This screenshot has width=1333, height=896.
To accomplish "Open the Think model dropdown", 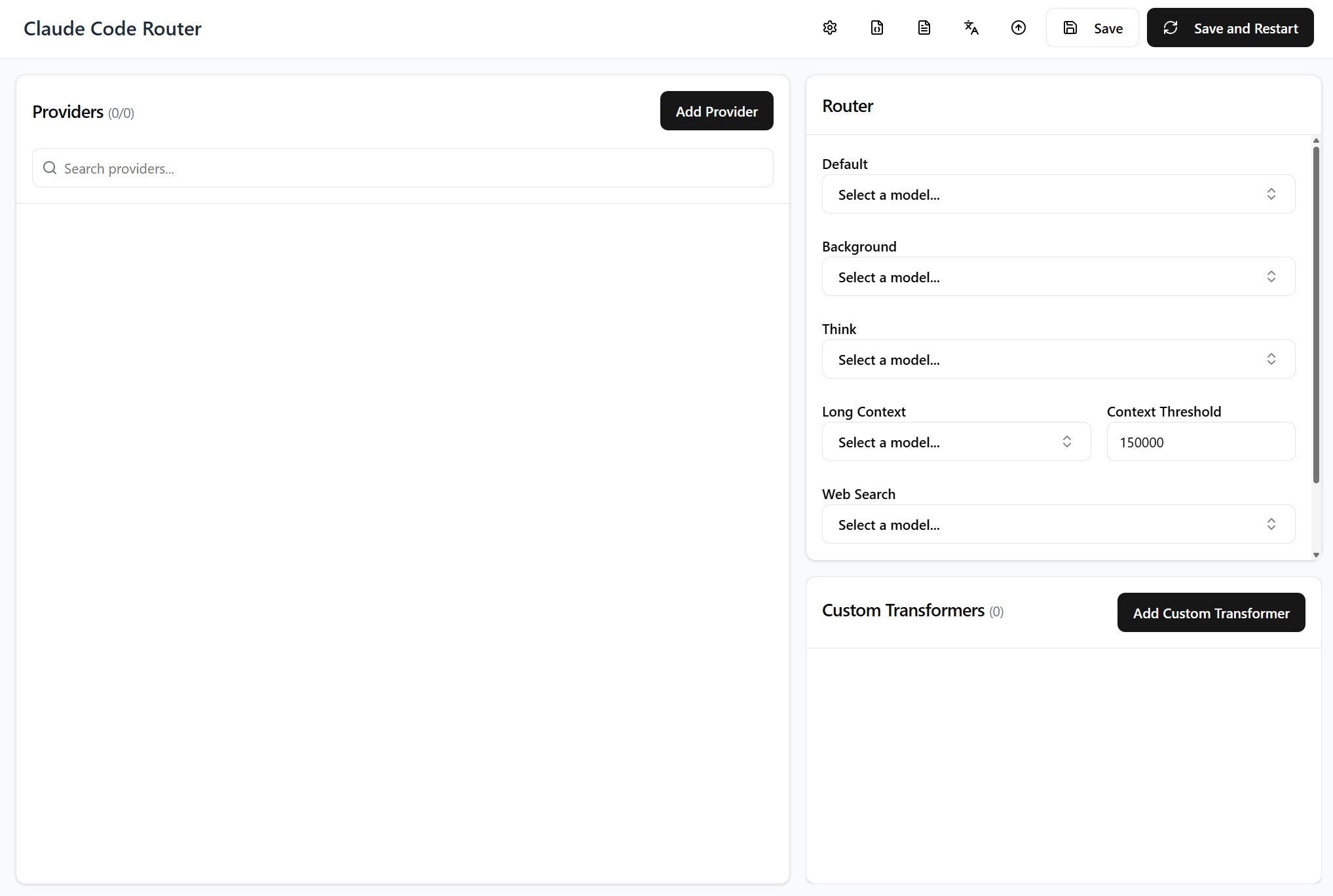I will click(1059, 359).
